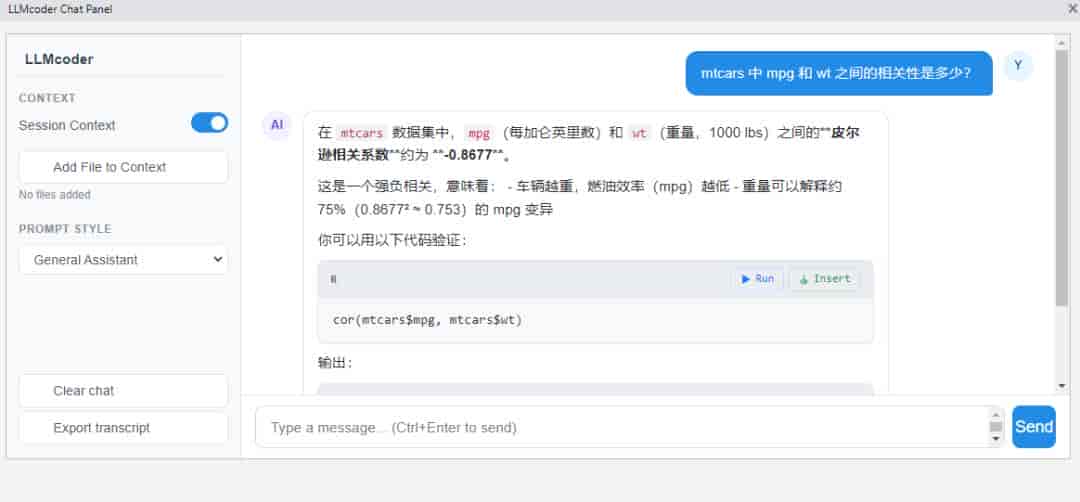Click the CONTEXT section heading

(x=48, y=98)
